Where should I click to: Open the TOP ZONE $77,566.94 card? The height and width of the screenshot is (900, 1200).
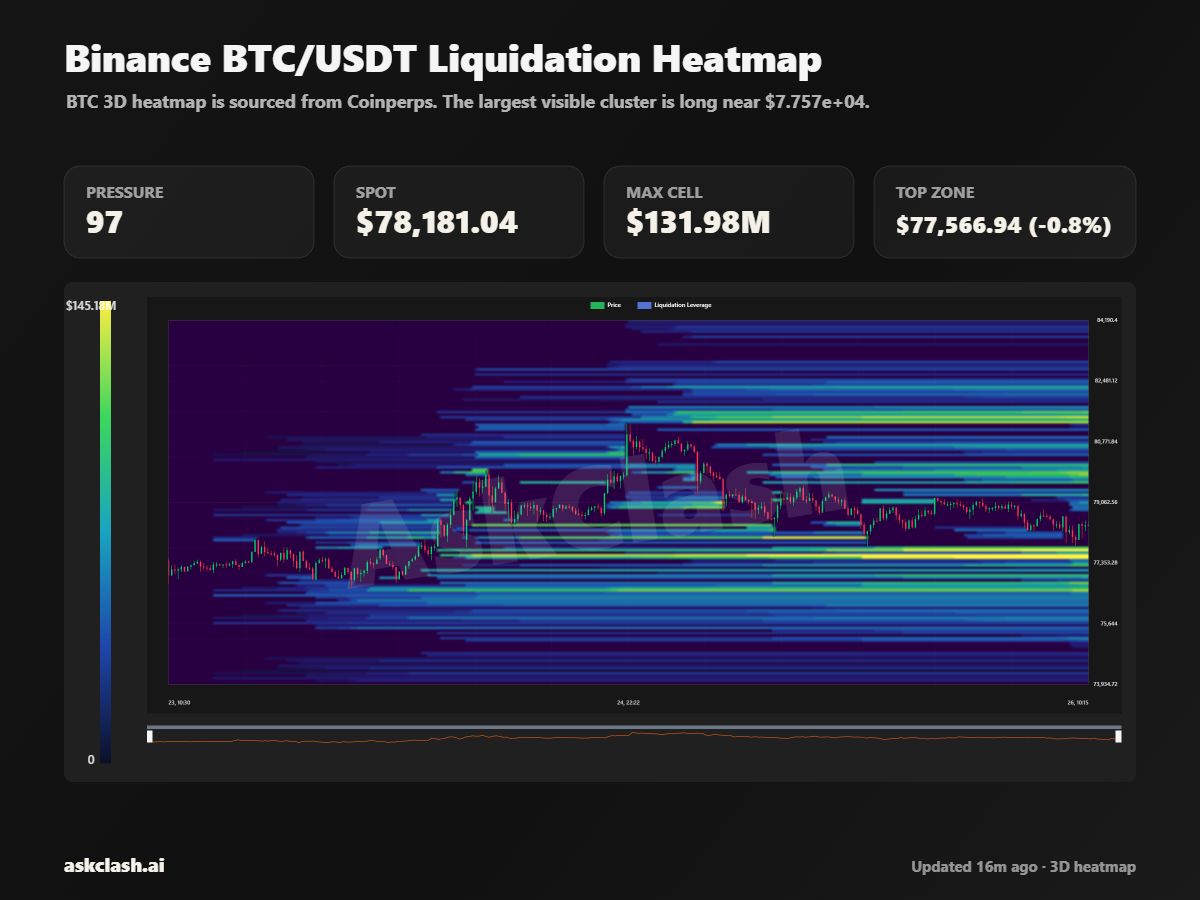(x=1005, y=212)
